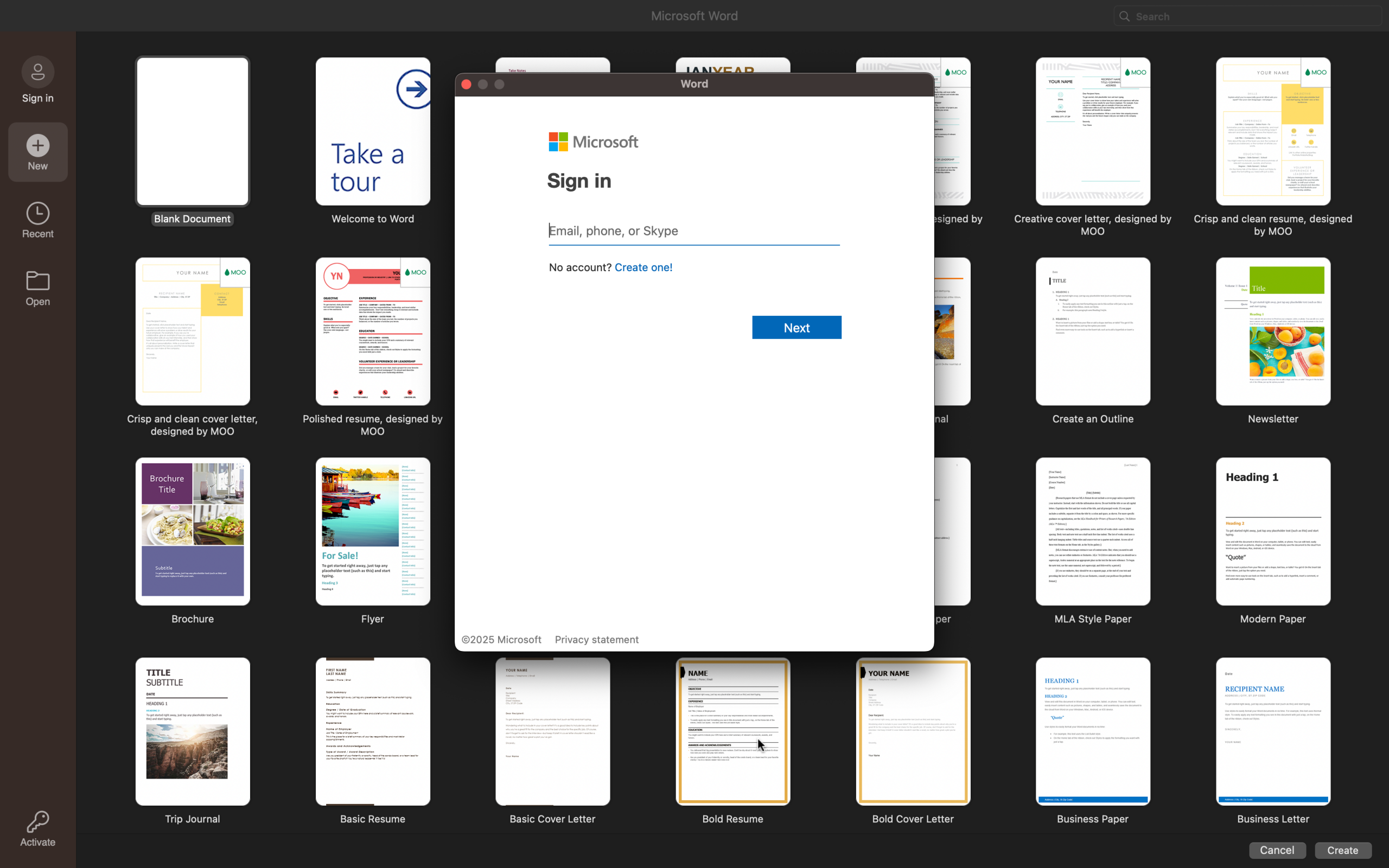Choose the Trip Journal template

pos(192,731)
